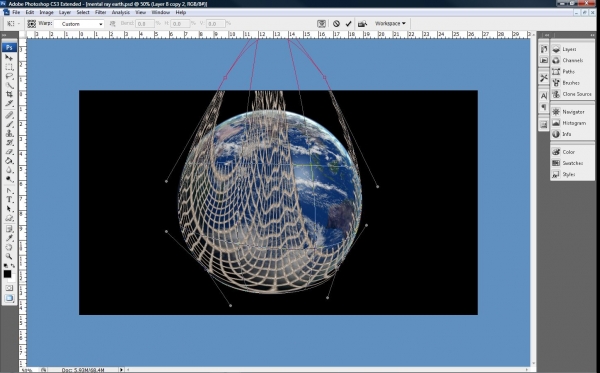Select the Lasso tool
Image resolution: width=600 pixels, height=373 pixels.
click(x=9, y=76)
